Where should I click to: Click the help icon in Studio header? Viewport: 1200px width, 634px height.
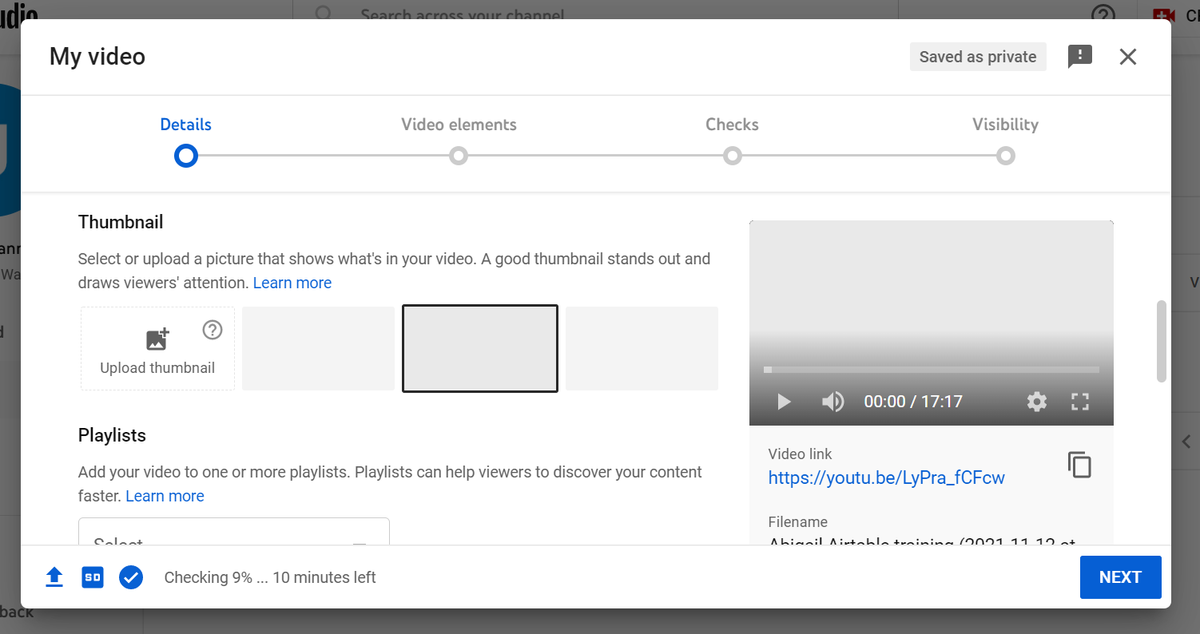click(1103, 15)
